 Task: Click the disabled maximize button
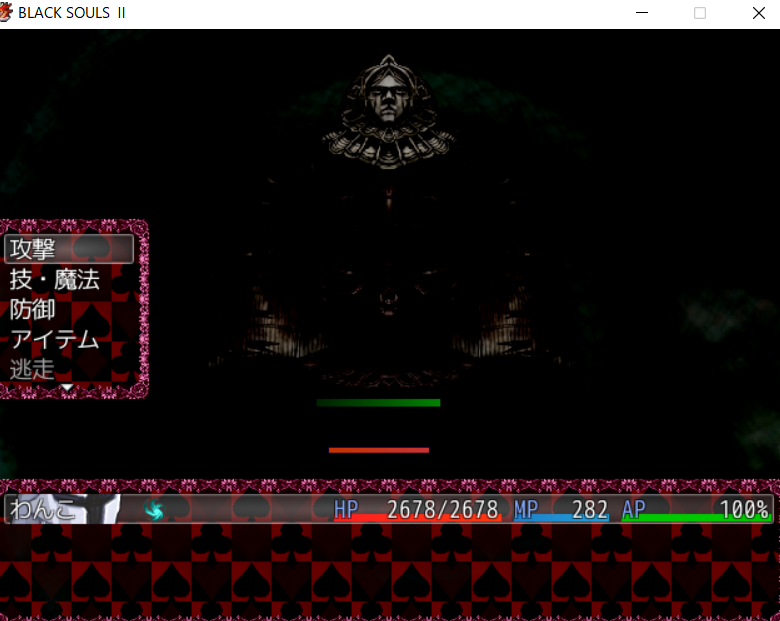700,13
